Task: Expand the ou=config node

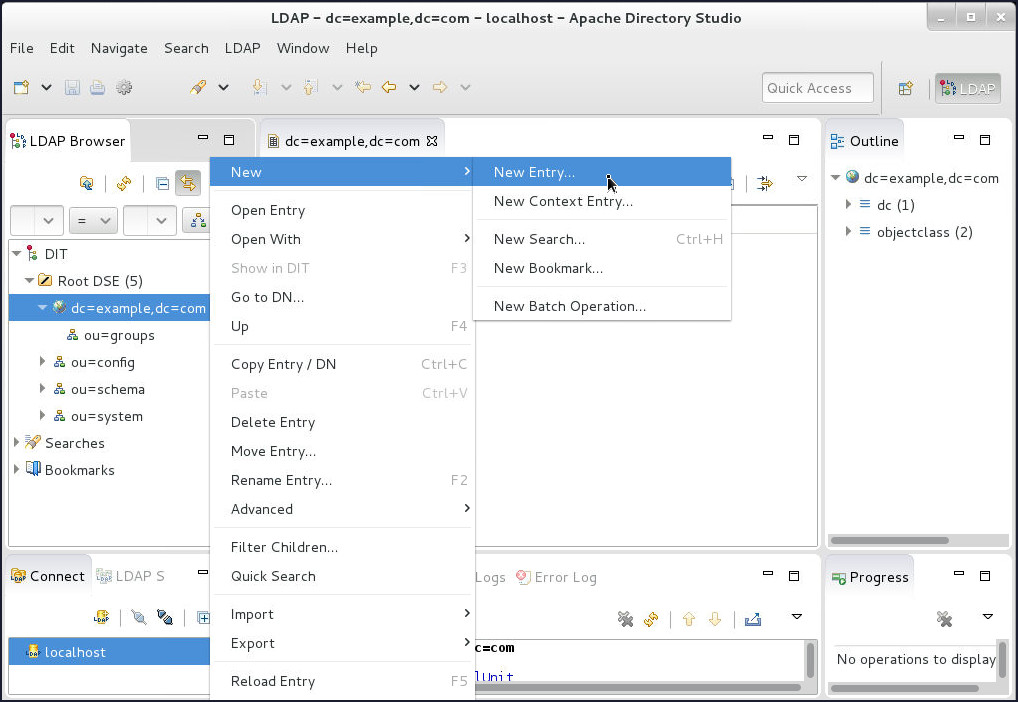Action: (x=42, y=361)
